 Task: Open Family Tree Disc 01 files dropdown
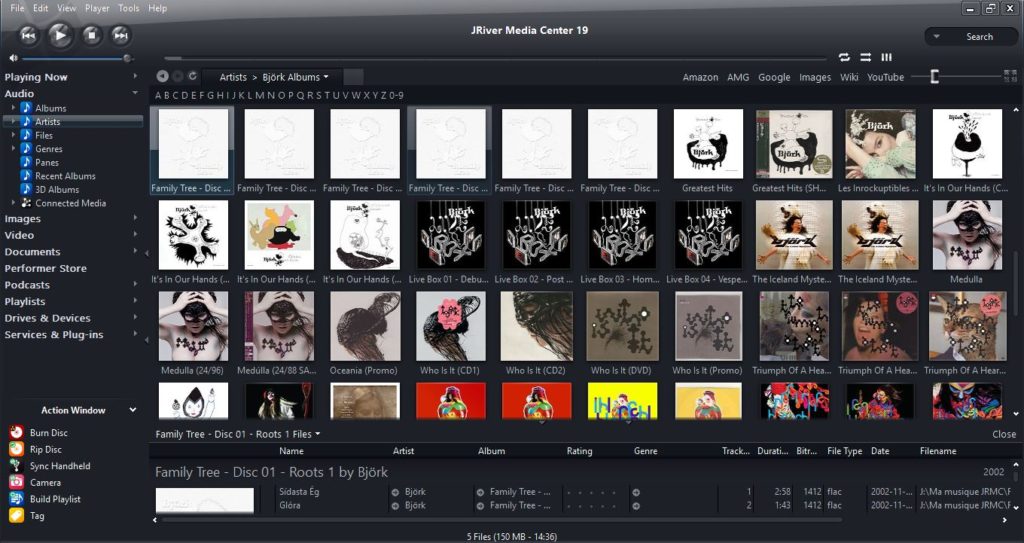[318, 434]
